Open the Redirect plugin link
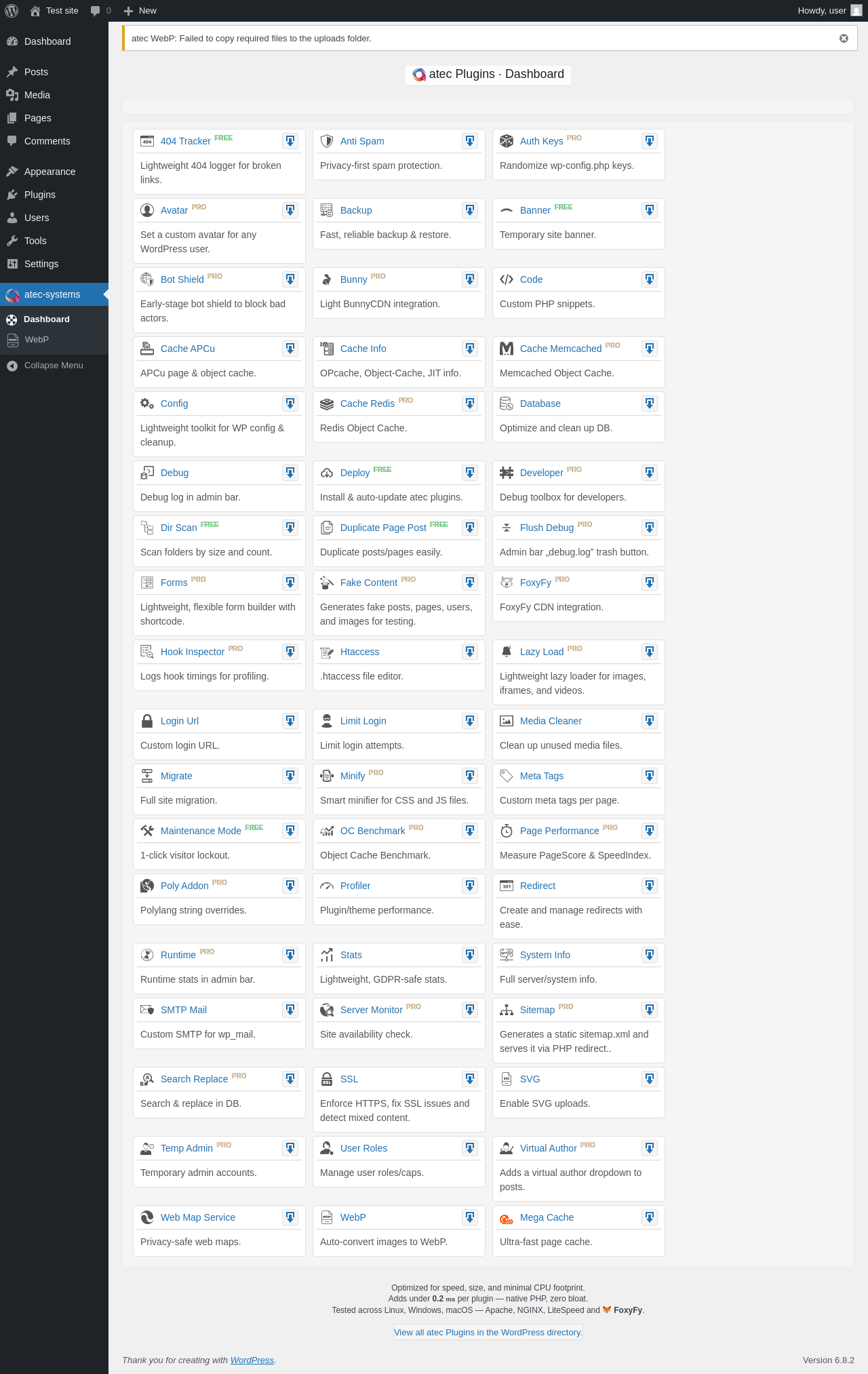 click(x=538, y=886)
